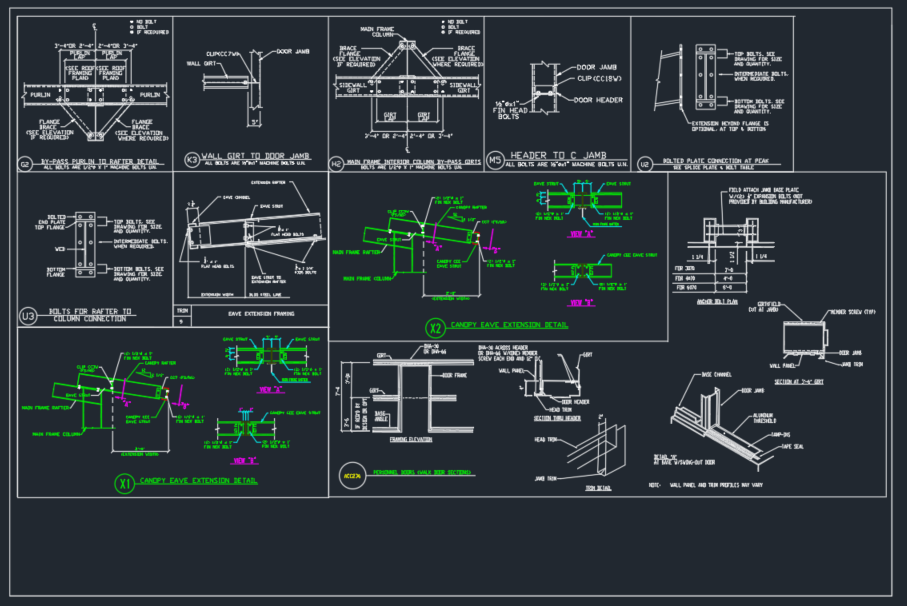Select the "DOOR HEADER" label in section thru header

pyautogui.click(x=576, y=402)
